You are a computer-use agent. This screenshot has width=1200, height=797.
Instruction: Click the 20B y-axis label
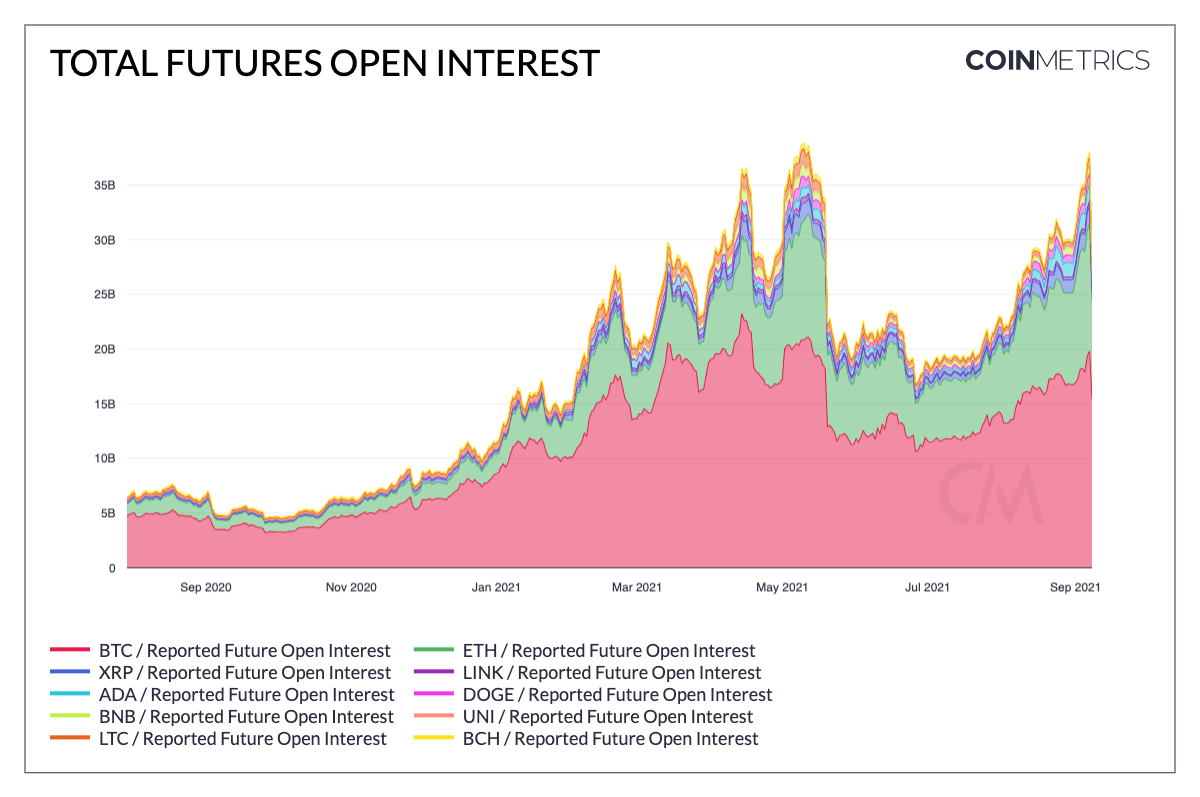pos(105,350)
